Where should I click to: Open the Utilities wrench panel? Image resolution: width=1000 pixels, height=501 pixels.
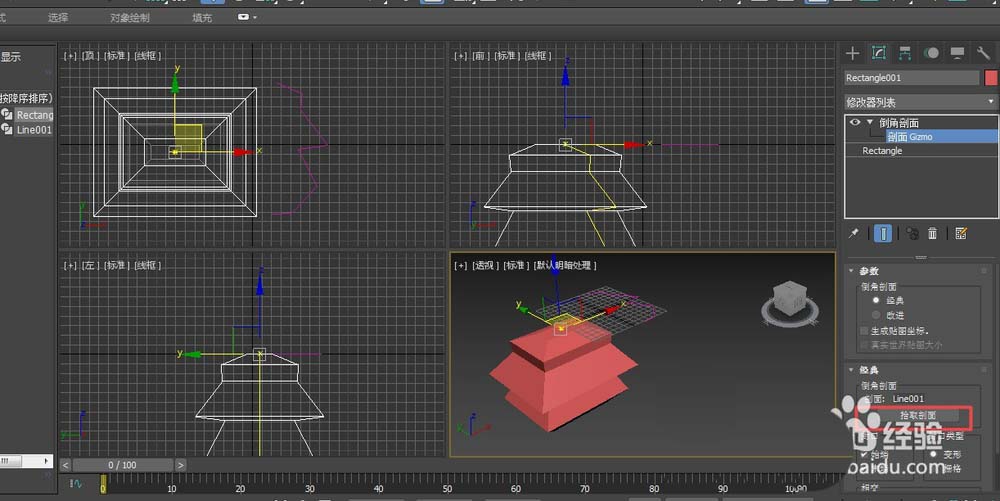(983, 53)
